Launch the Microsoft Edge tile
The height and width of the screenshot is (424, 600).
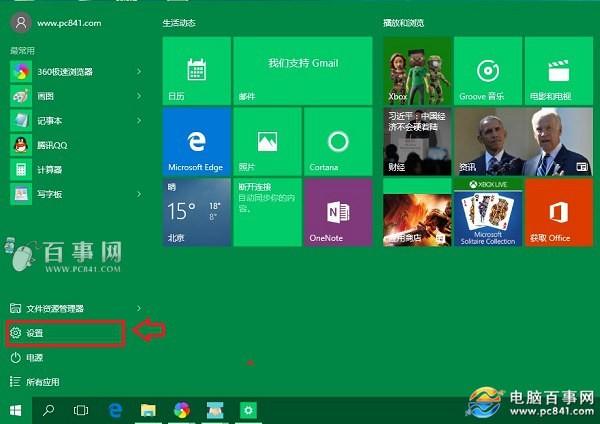click(197, 142)
